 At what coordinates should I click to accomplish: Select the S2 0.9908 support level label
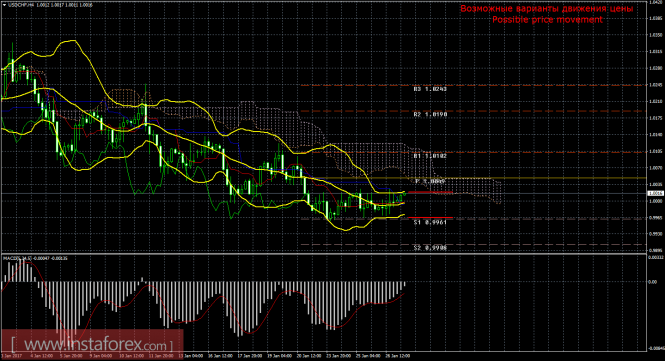click(x=430, y=248)
